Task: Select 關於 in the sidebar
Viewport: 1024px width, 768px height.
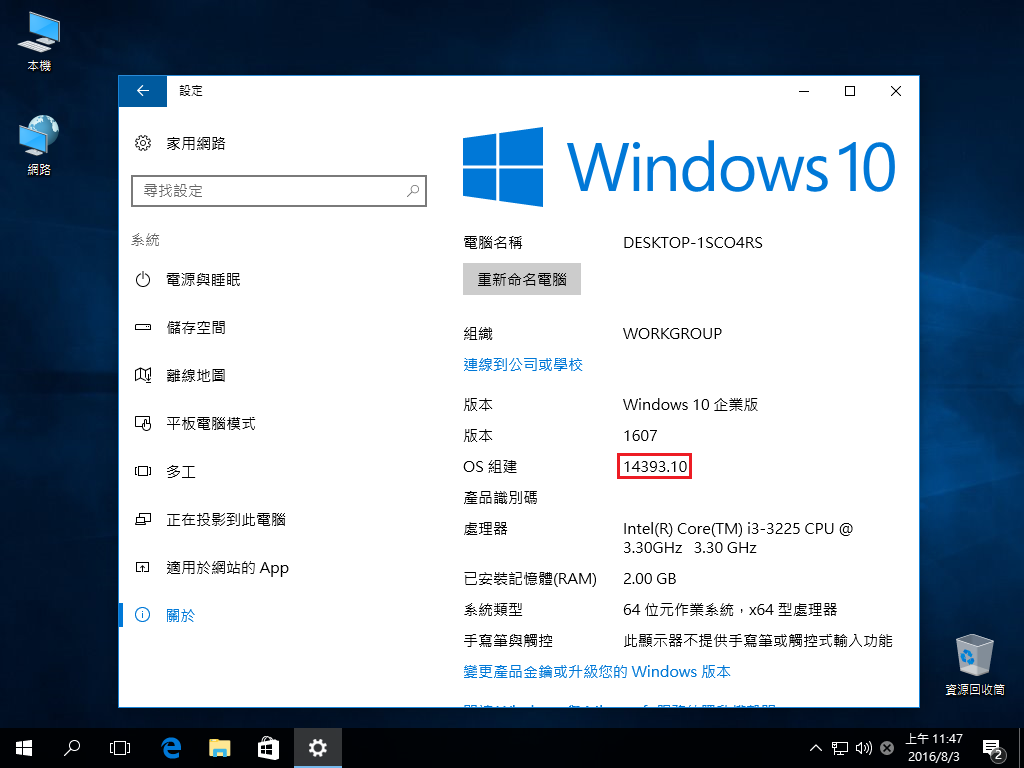Action: 273,615
